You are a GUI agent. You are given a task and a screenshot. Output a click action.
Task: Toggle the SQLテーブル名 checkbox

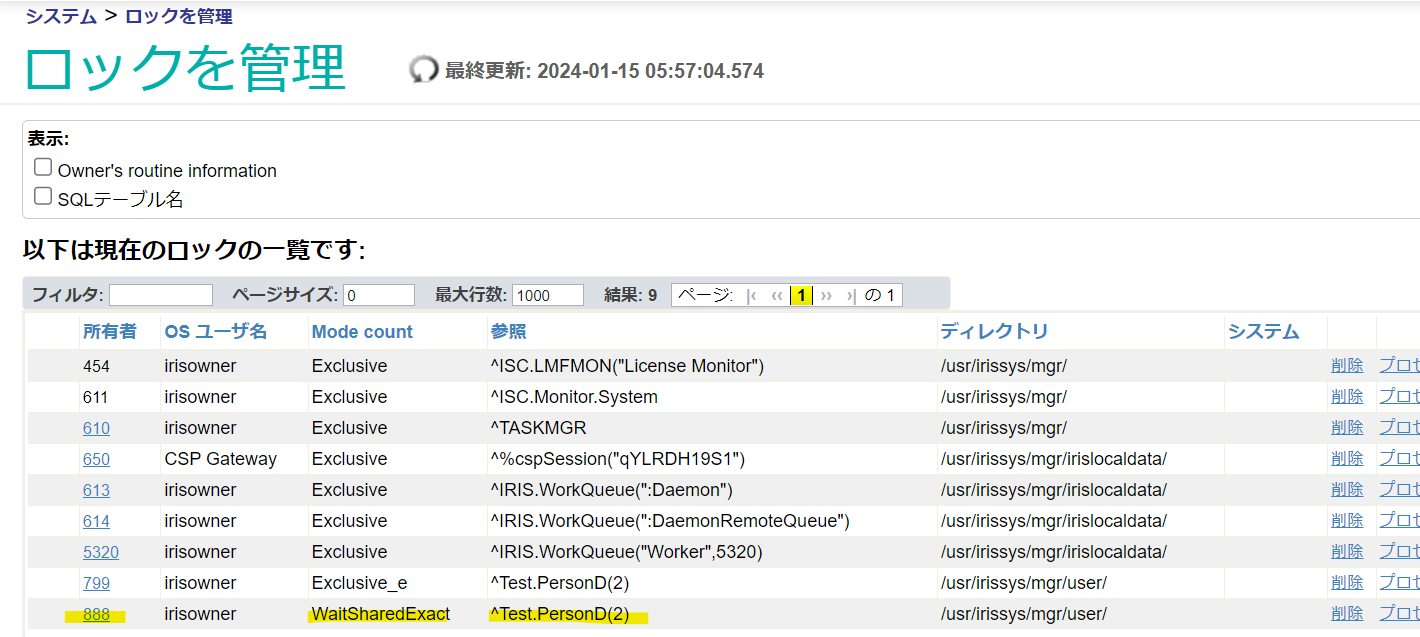click(x=43, y=196)
